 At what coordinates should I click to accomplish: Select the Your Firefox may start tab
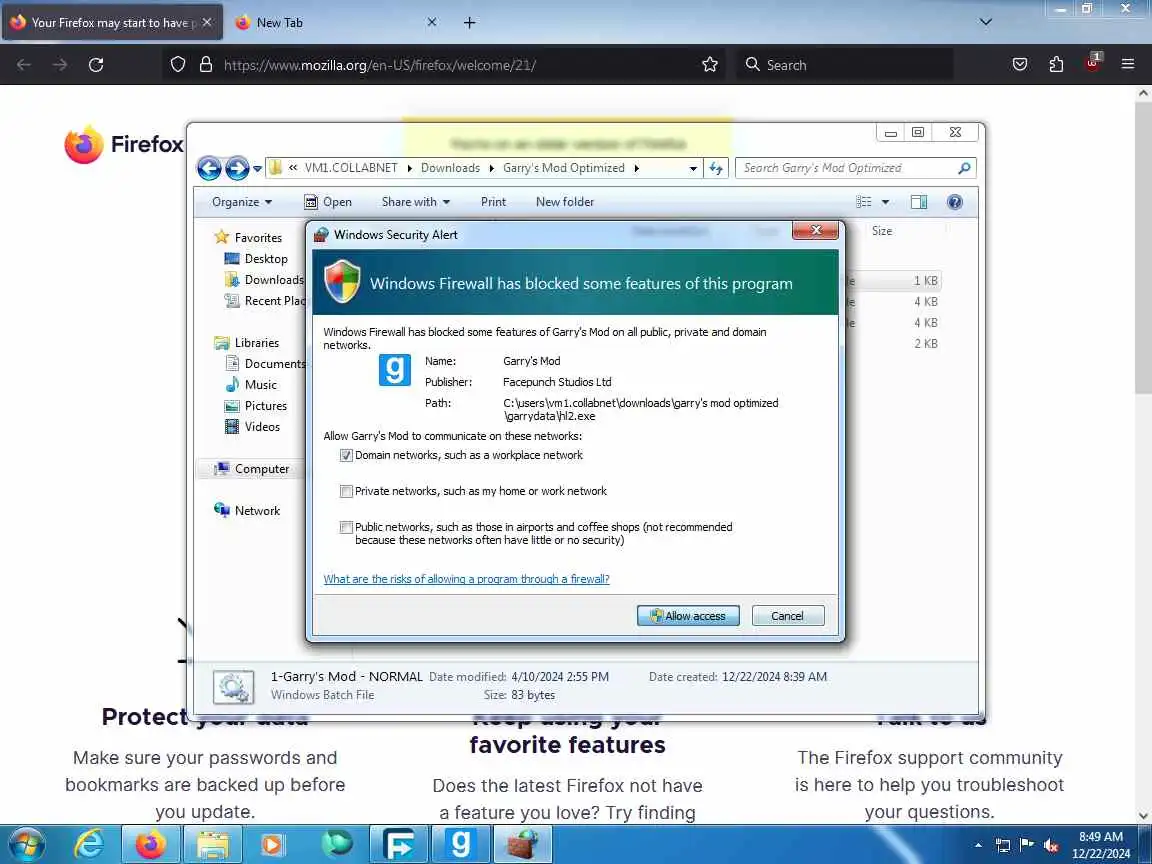pyautogui.click(x=110, y=23)
